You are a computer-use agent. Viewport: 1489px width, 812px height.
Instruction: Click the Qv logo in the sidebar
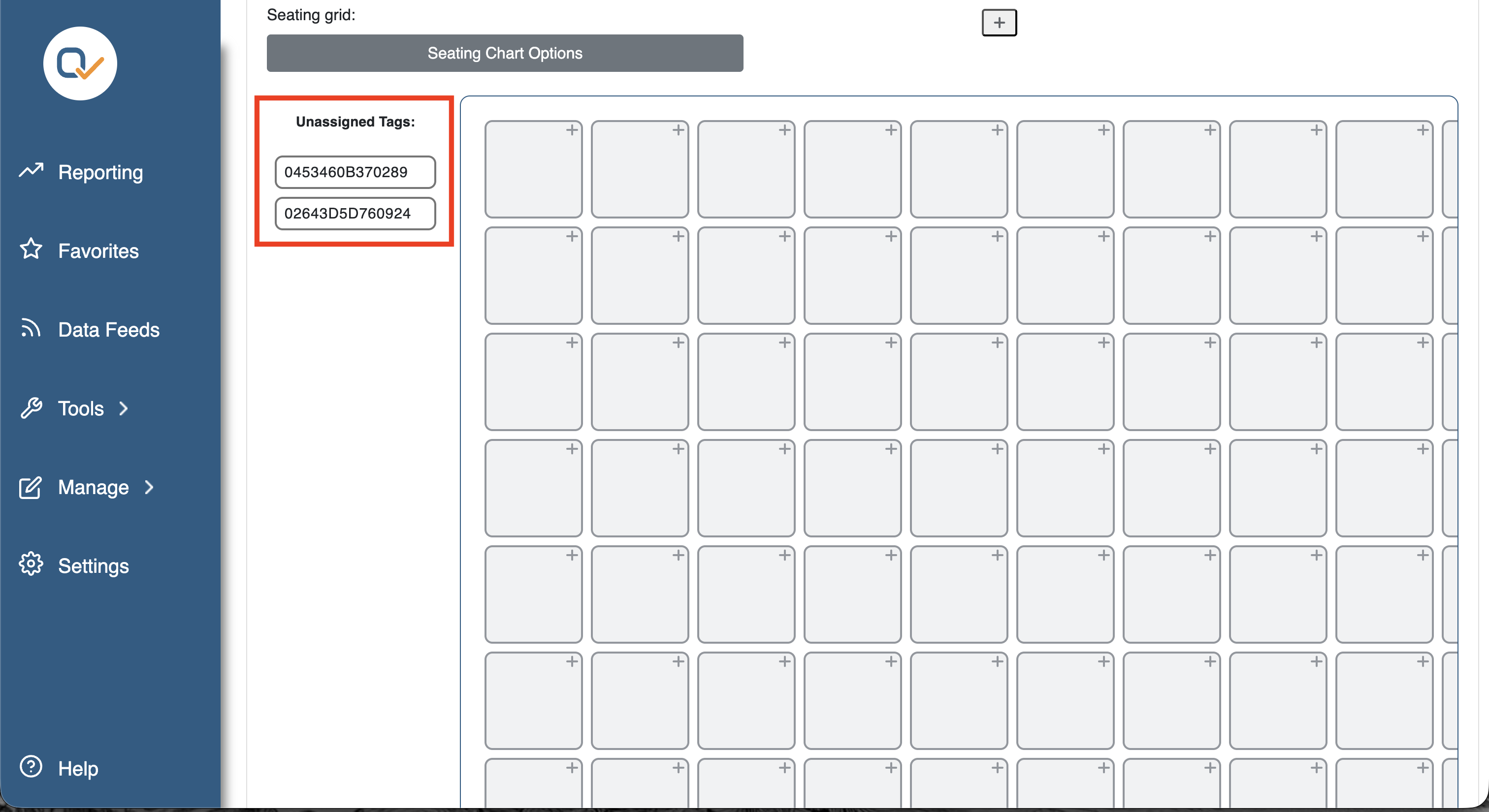click(x=80, y=63)
